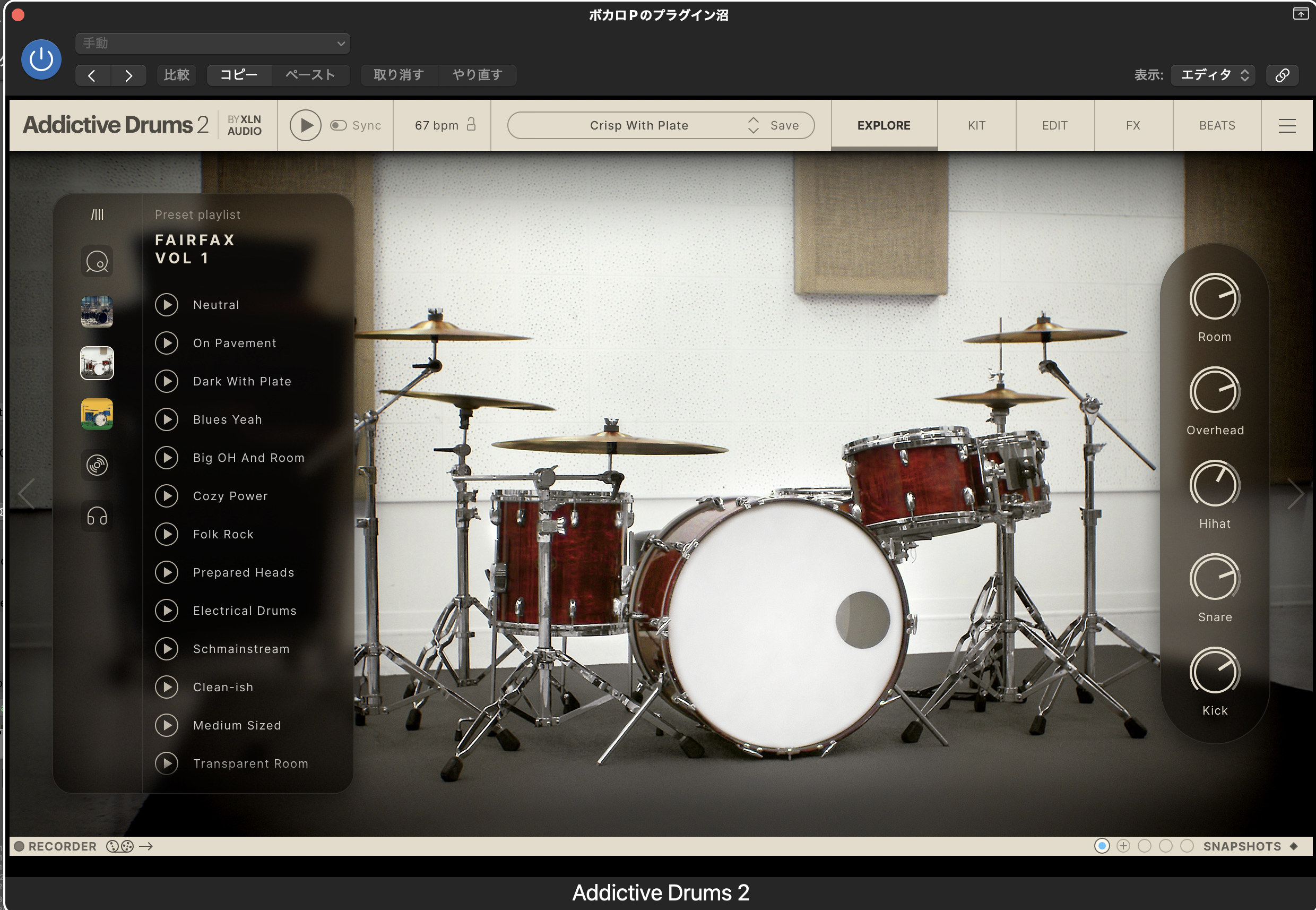Switch to the FX tab

click(1133, 125)
